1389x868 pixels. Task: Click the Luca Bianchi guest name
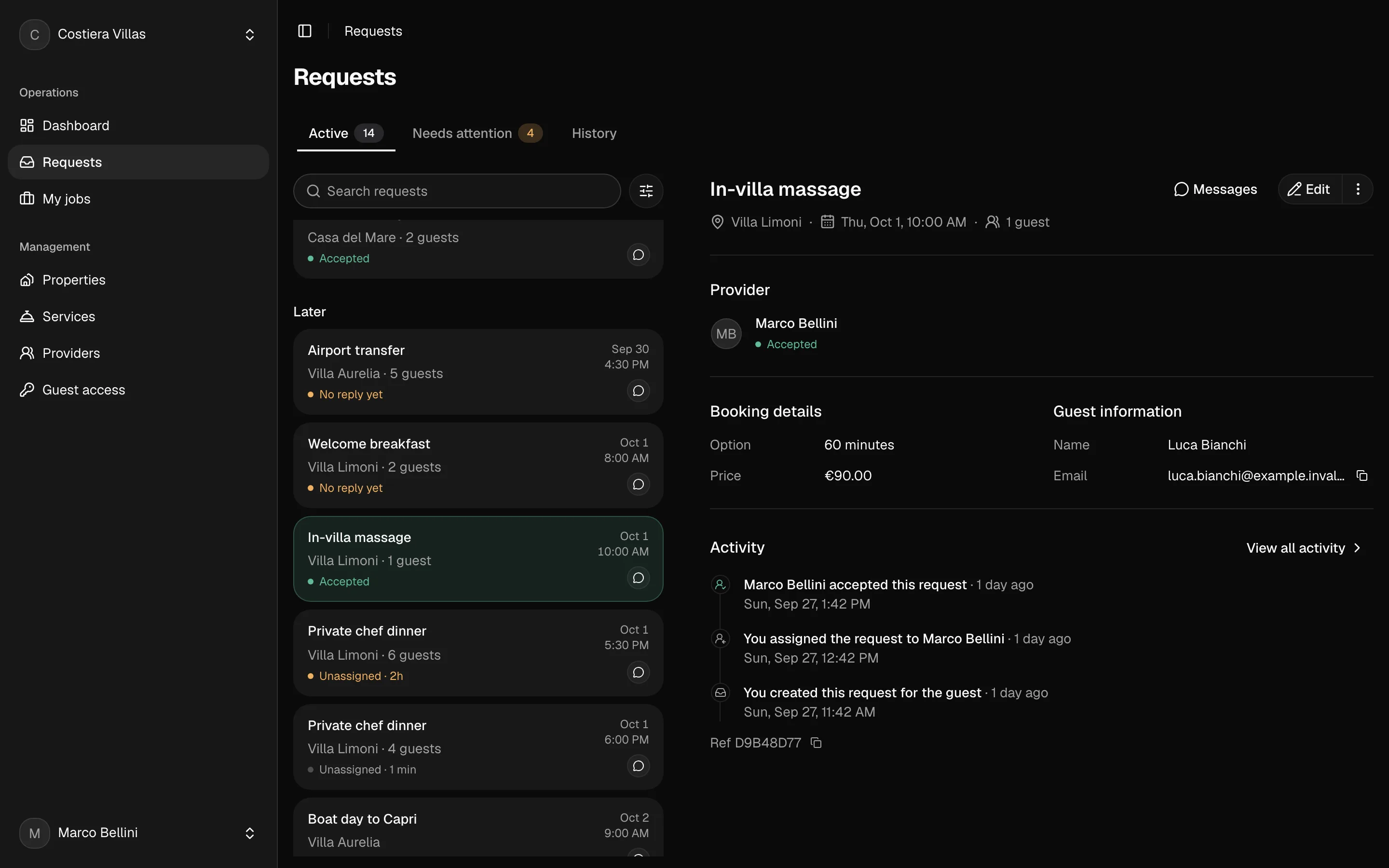(x=1207, y=445)
